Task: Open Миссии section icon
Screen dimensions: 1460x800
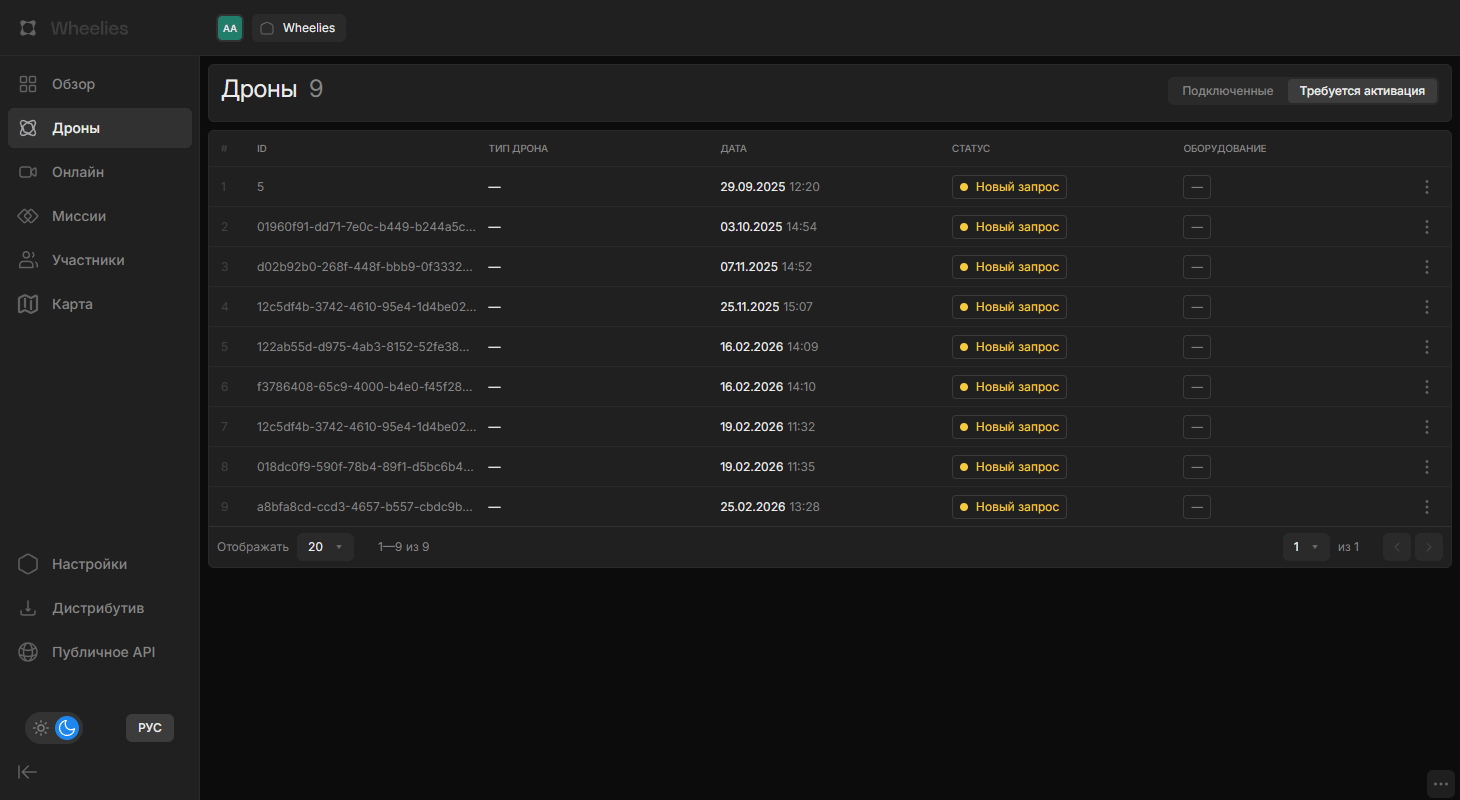Action: click(28, 216)
